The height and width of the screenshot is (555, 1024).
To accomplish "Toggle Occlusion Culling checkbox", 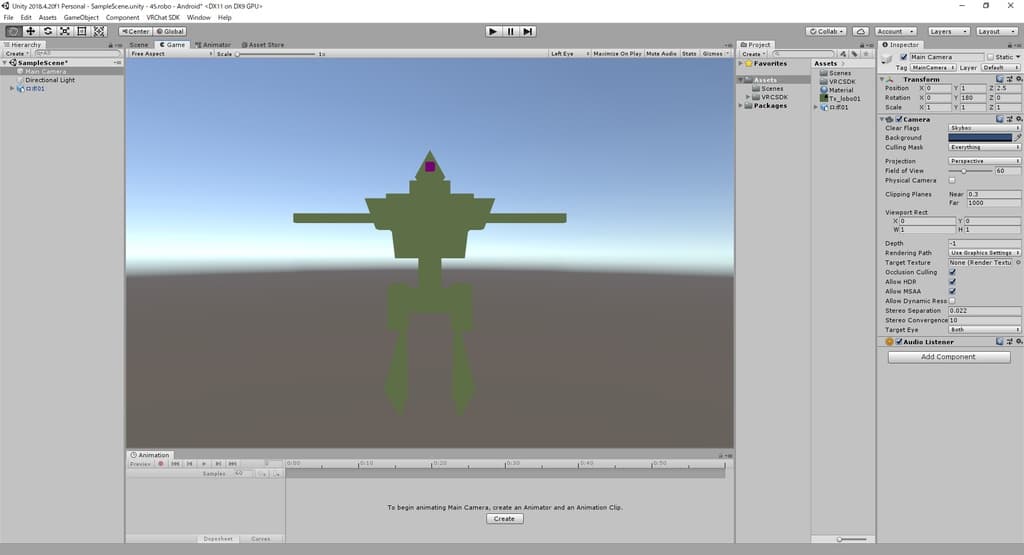I will (952, 272).
